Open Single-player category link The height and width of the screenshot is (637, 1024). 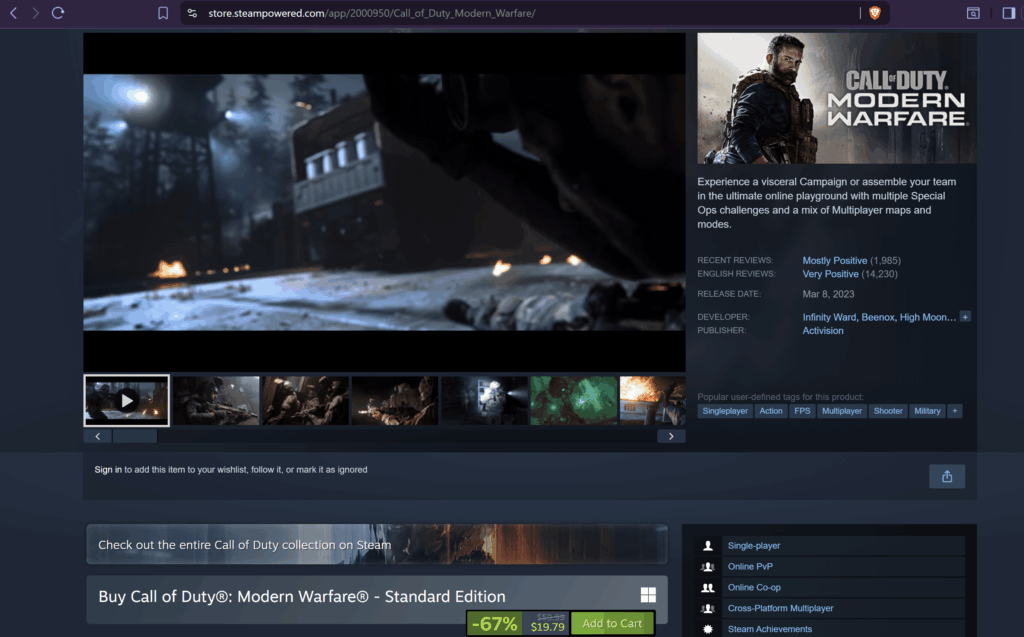(754, 546)
